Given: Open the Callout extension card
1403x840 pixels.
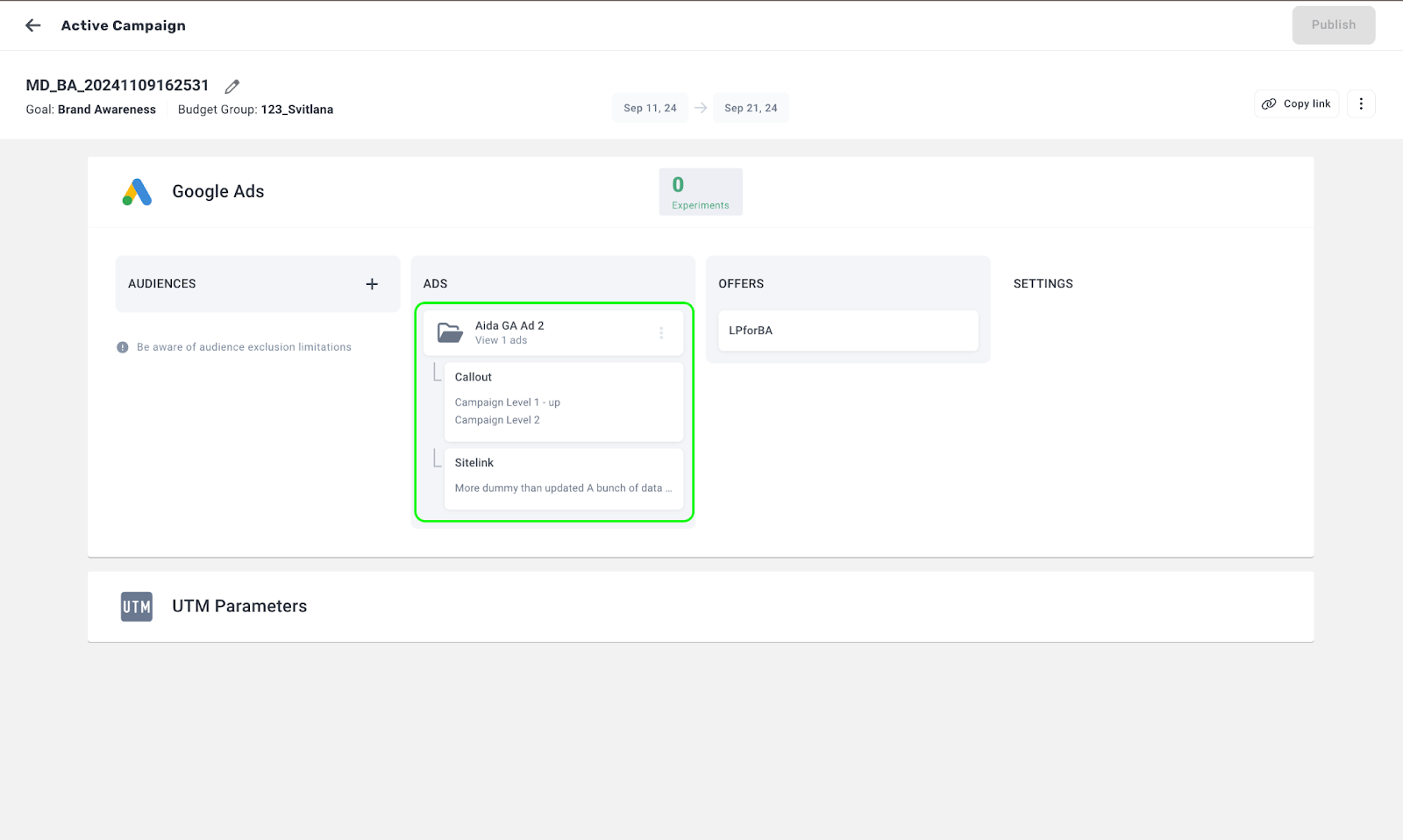Looking at the screenshot, I should tap(563, 402).
